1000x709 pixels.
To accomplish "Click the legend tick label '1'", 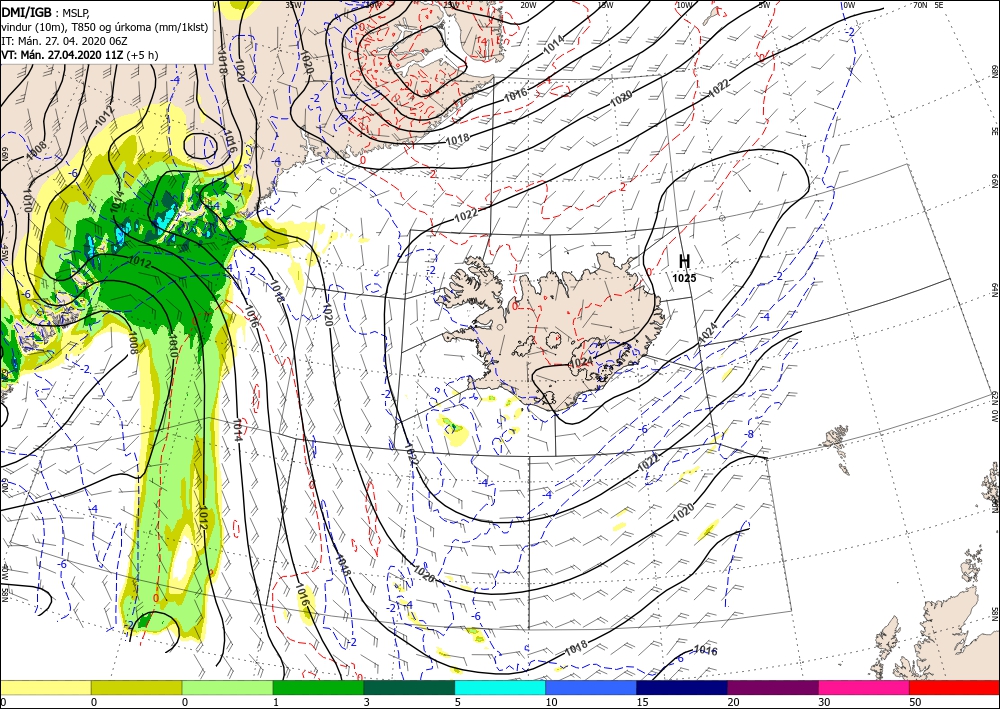I will point(276,702).
